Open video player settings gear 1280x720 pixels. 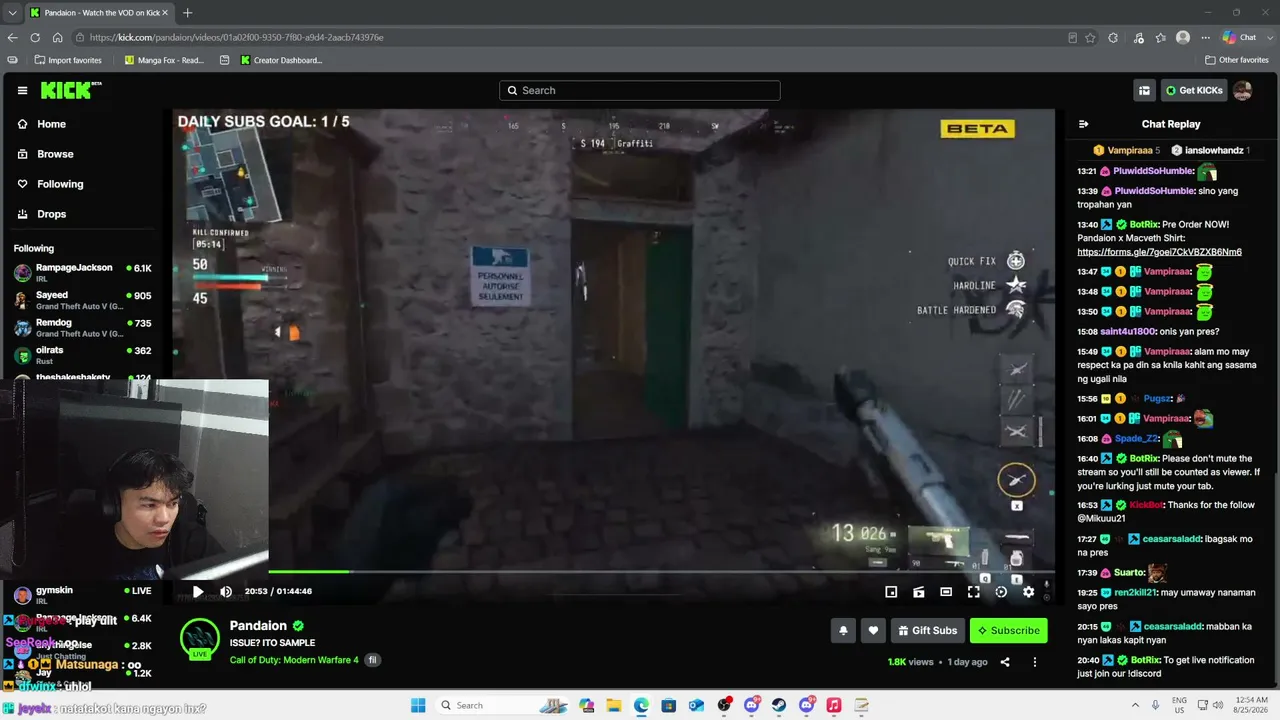1028,592
